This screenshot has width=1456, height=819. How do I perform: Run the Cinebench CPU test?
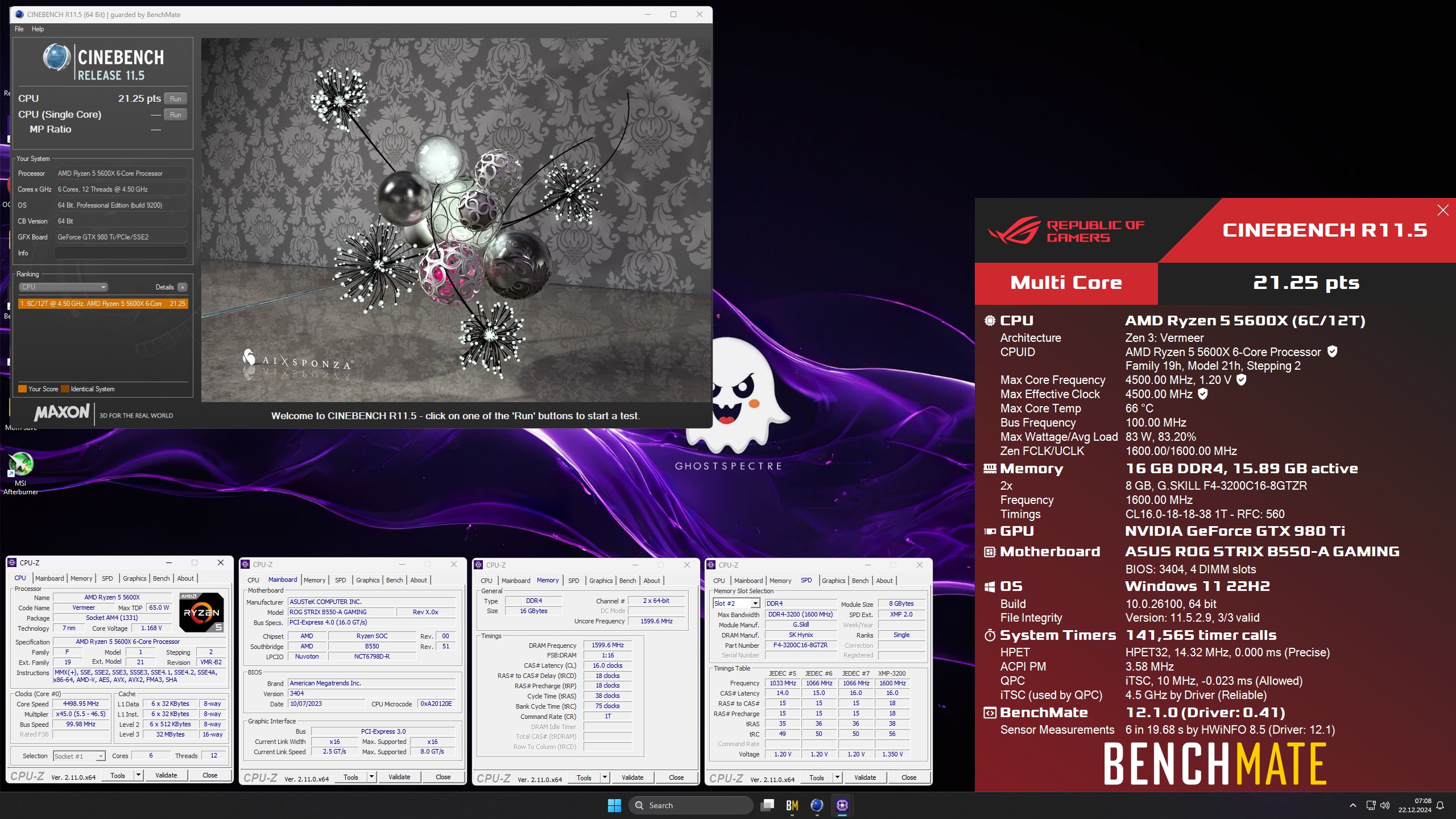tap(175, 99)
